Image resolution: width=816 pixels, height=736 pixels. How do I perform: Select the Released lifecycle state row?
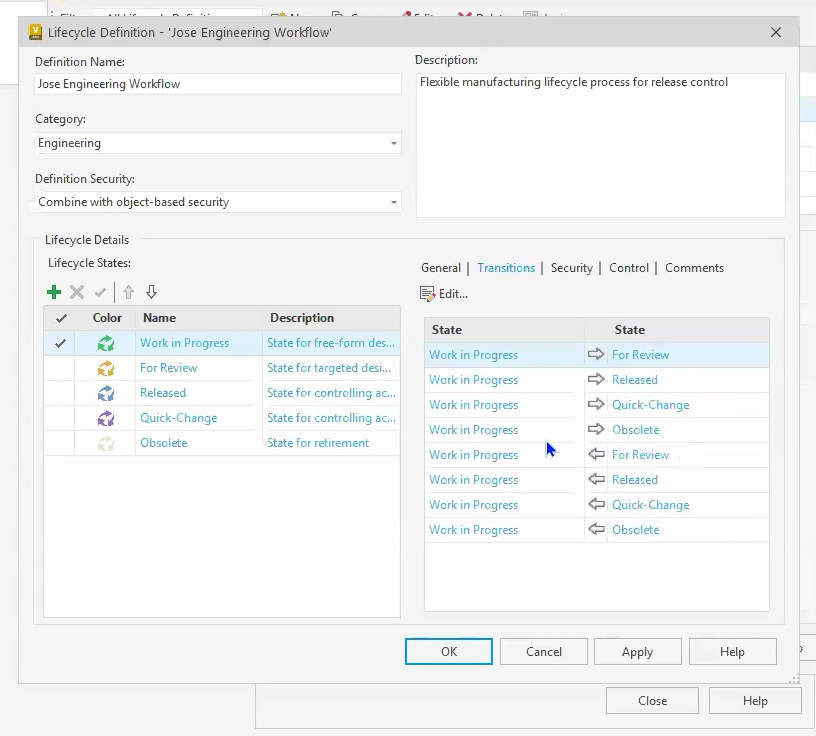click(x=222, y=393)
